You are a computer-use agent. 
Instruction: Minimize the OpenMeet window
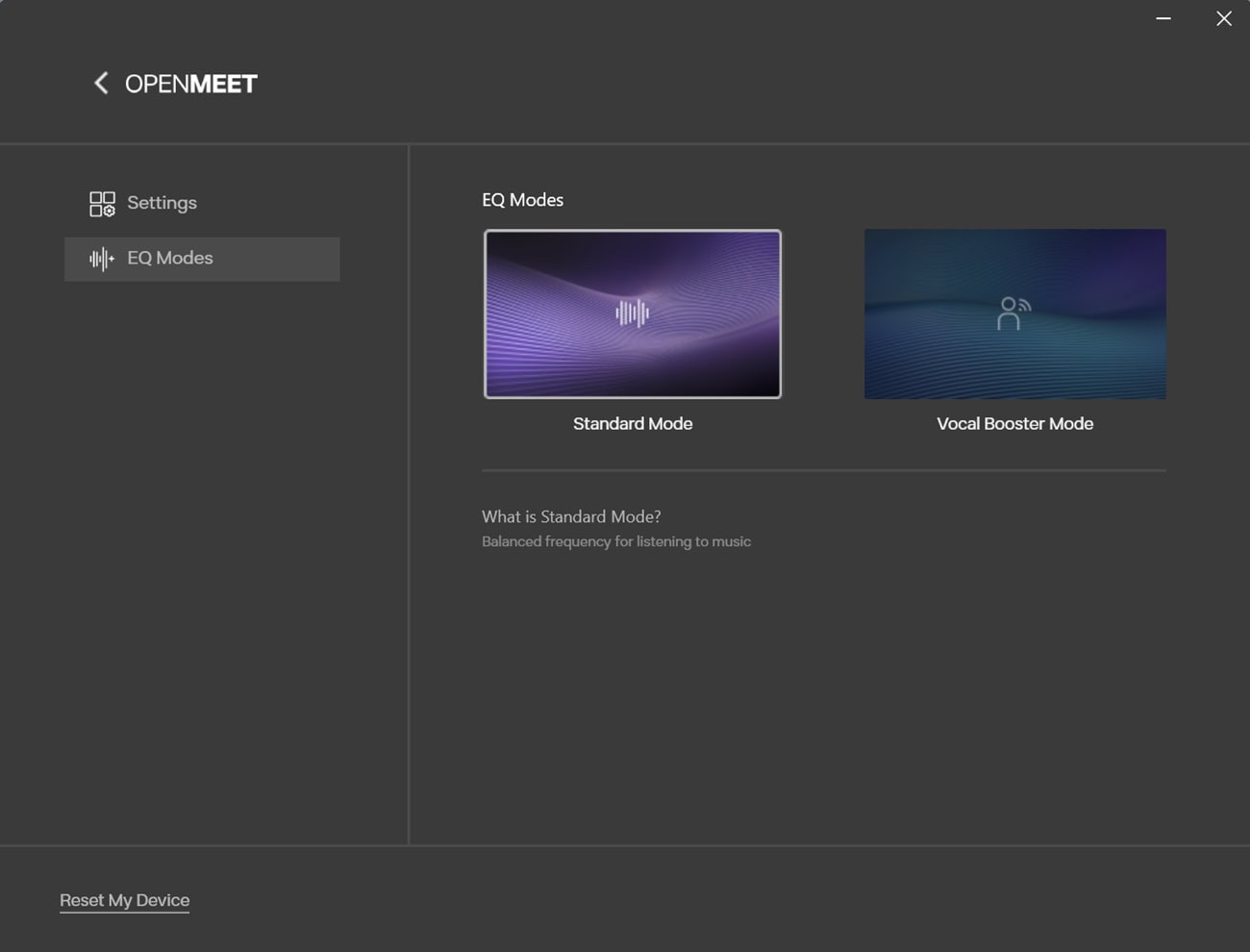pyautogui.click(x=1163, y=18)
